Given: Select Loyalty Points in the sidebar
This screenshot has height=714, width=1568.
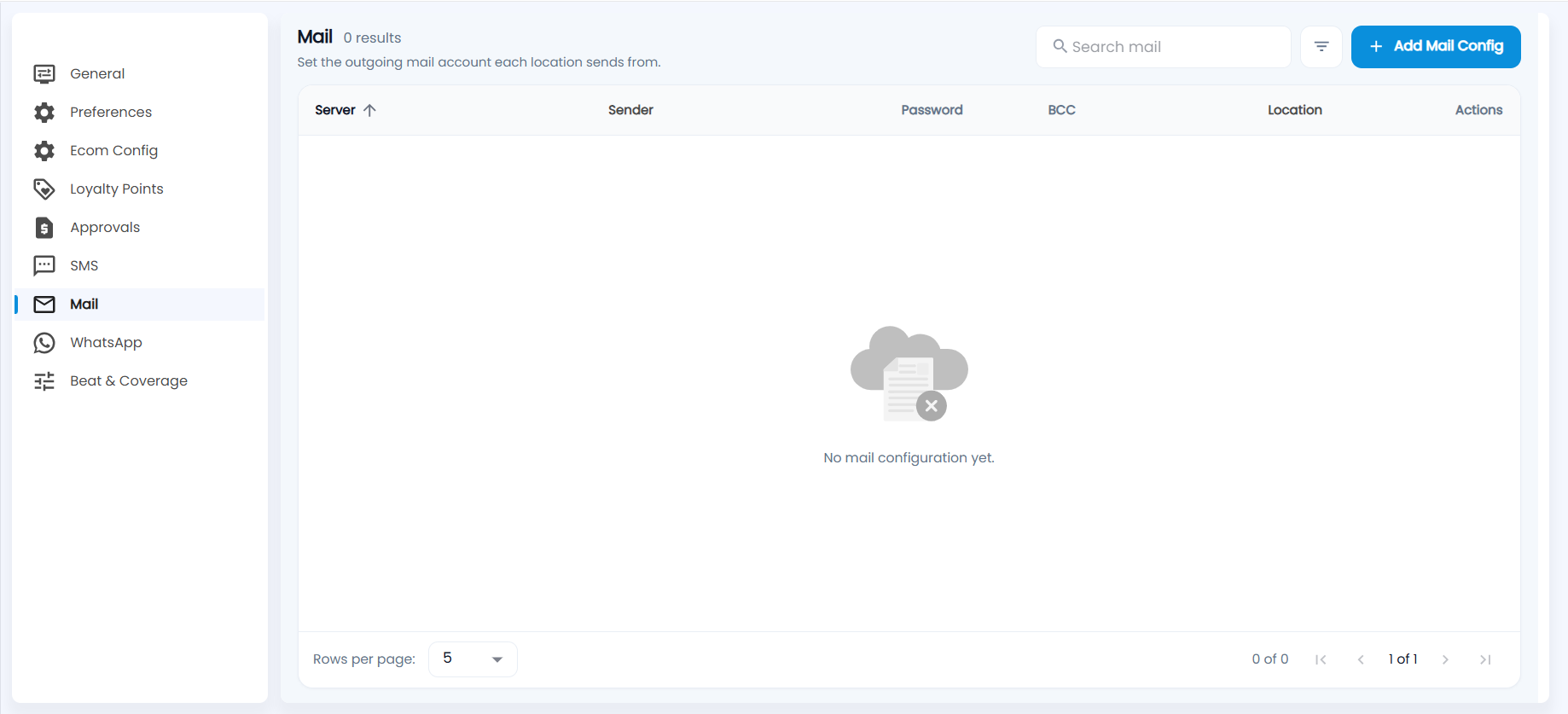Looking at the screenshot, I should [x=140, y=189].
